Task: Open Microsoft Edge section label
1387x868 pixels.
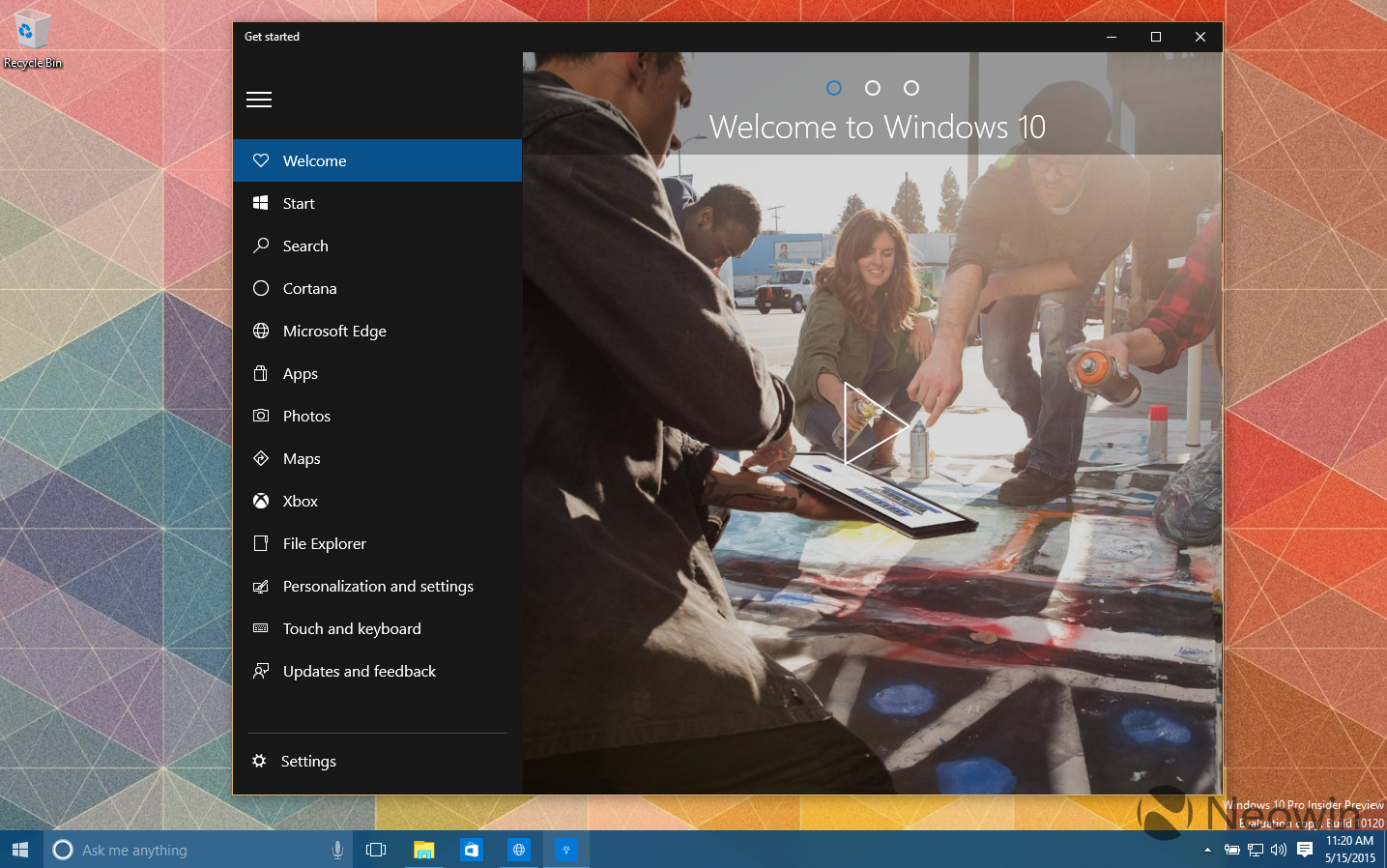Action: [334, 331]
